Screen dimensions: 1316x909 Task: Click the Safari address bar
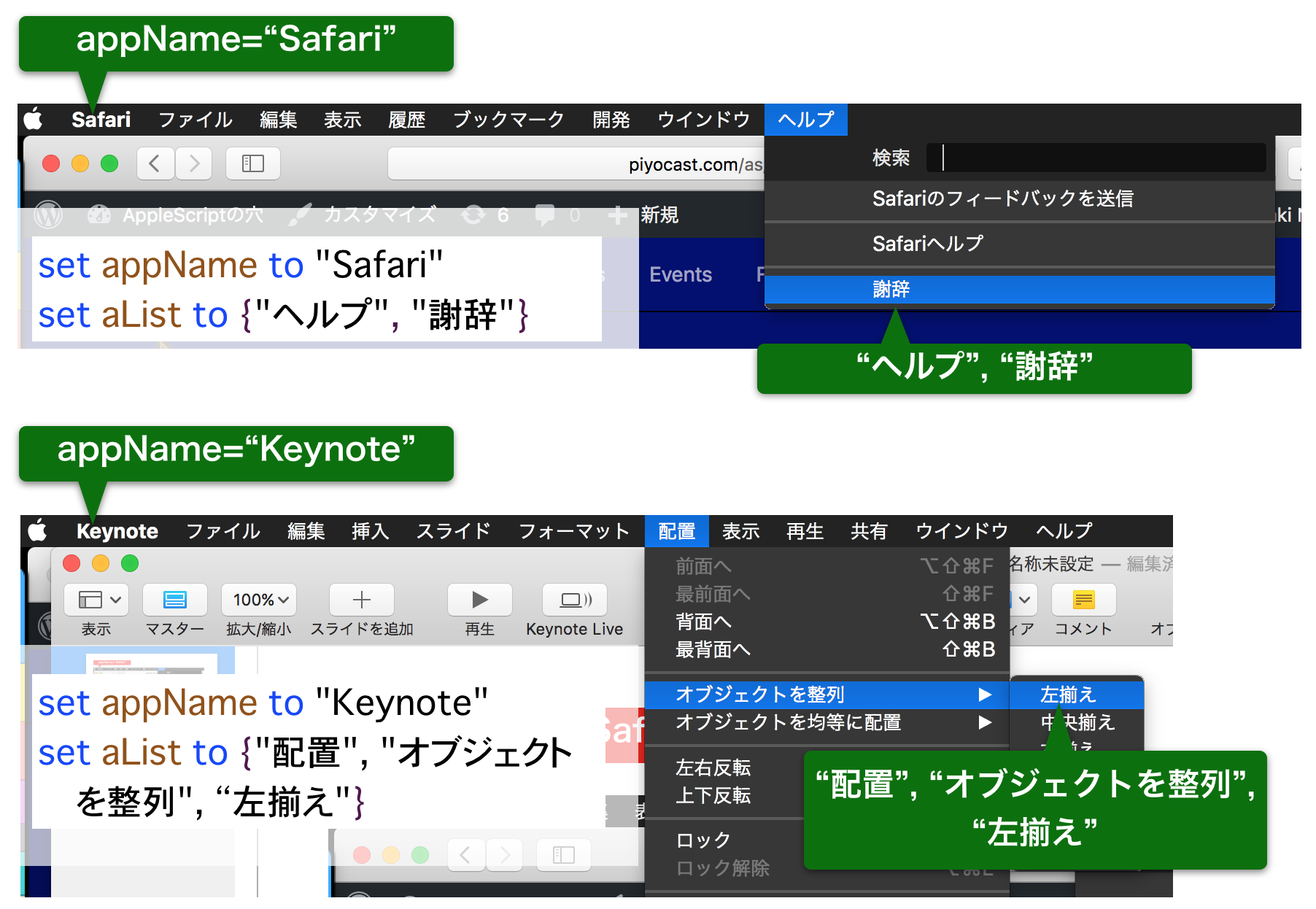(x=576, y=164)
